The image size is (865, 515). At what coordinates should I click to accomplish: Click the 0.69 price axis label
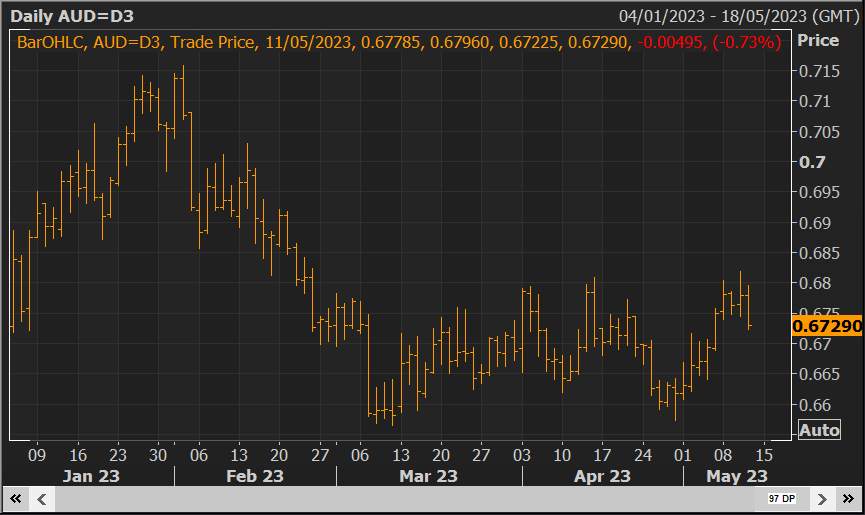click(x=815, y=223)
